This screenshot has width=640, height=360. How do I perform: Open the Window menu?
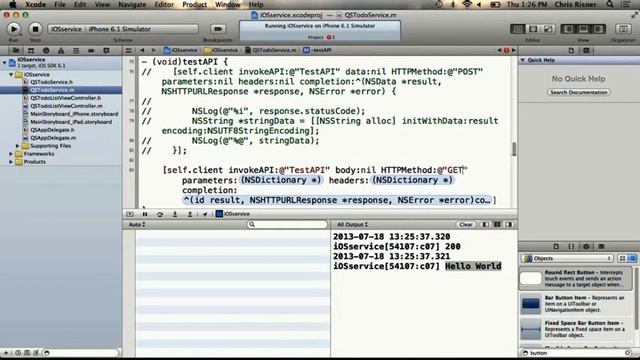point(227,4)
